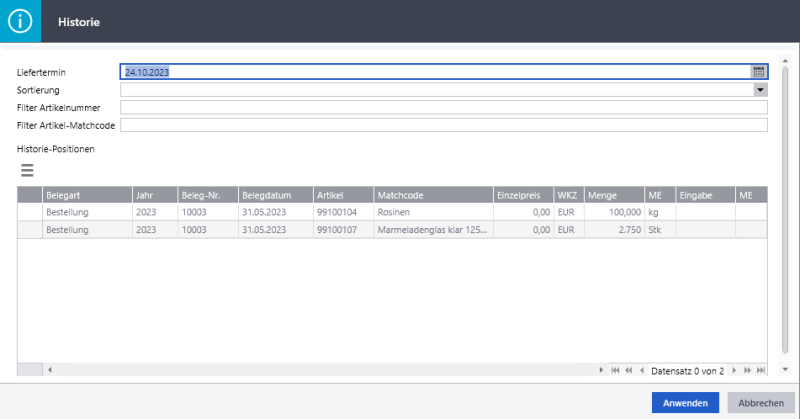Focus the Filter Artikelnummer field
Image resolution: width=800 pixels, height=419 pixels.
pos(444,107)
